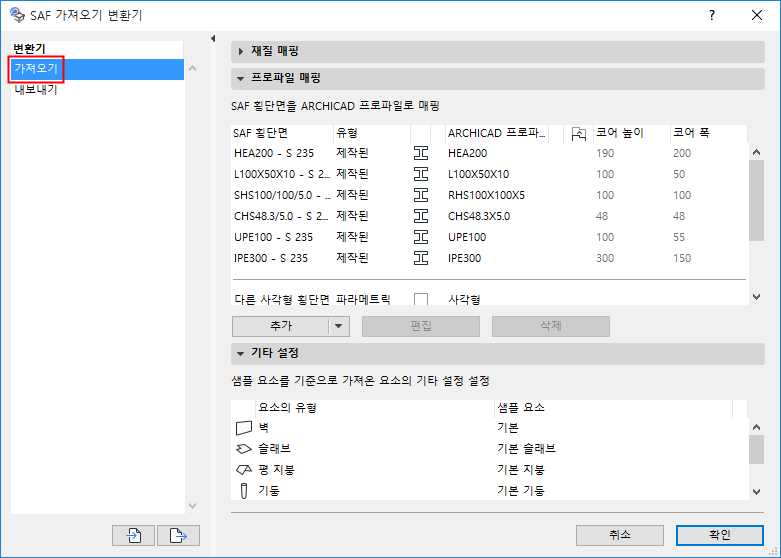The height and width of the screenshot is (558, 781).
Task: Click sample element 기본 기둥
Action: click(x=521, y=491)
